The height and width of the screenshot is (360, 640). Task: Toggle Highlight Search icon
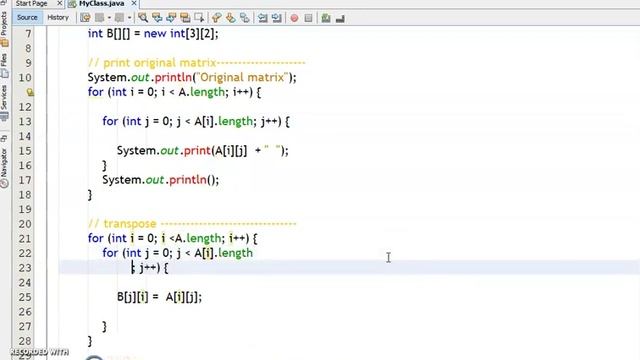click(x=185, y=18)
